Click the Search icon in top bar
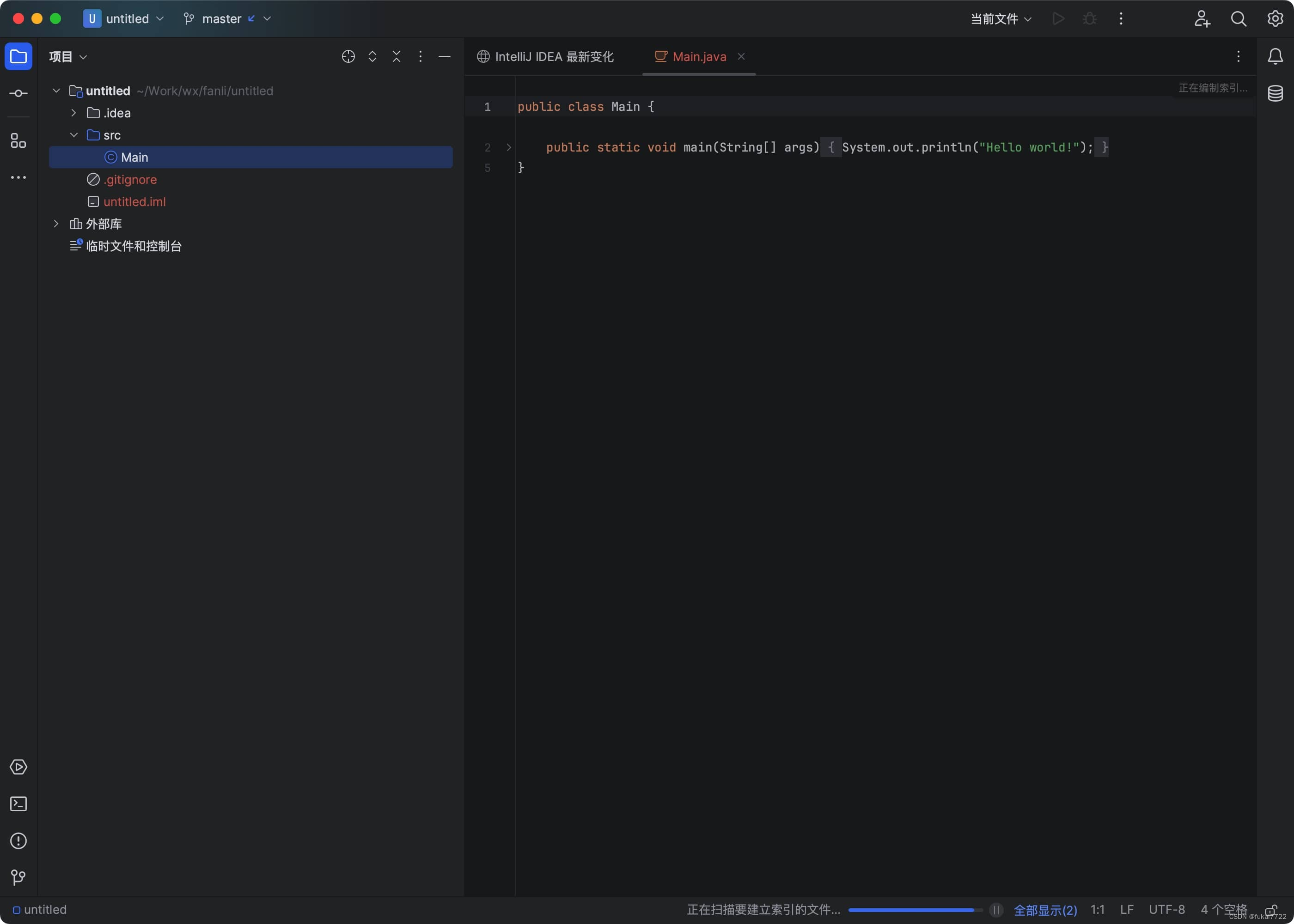 (1239, 19)
